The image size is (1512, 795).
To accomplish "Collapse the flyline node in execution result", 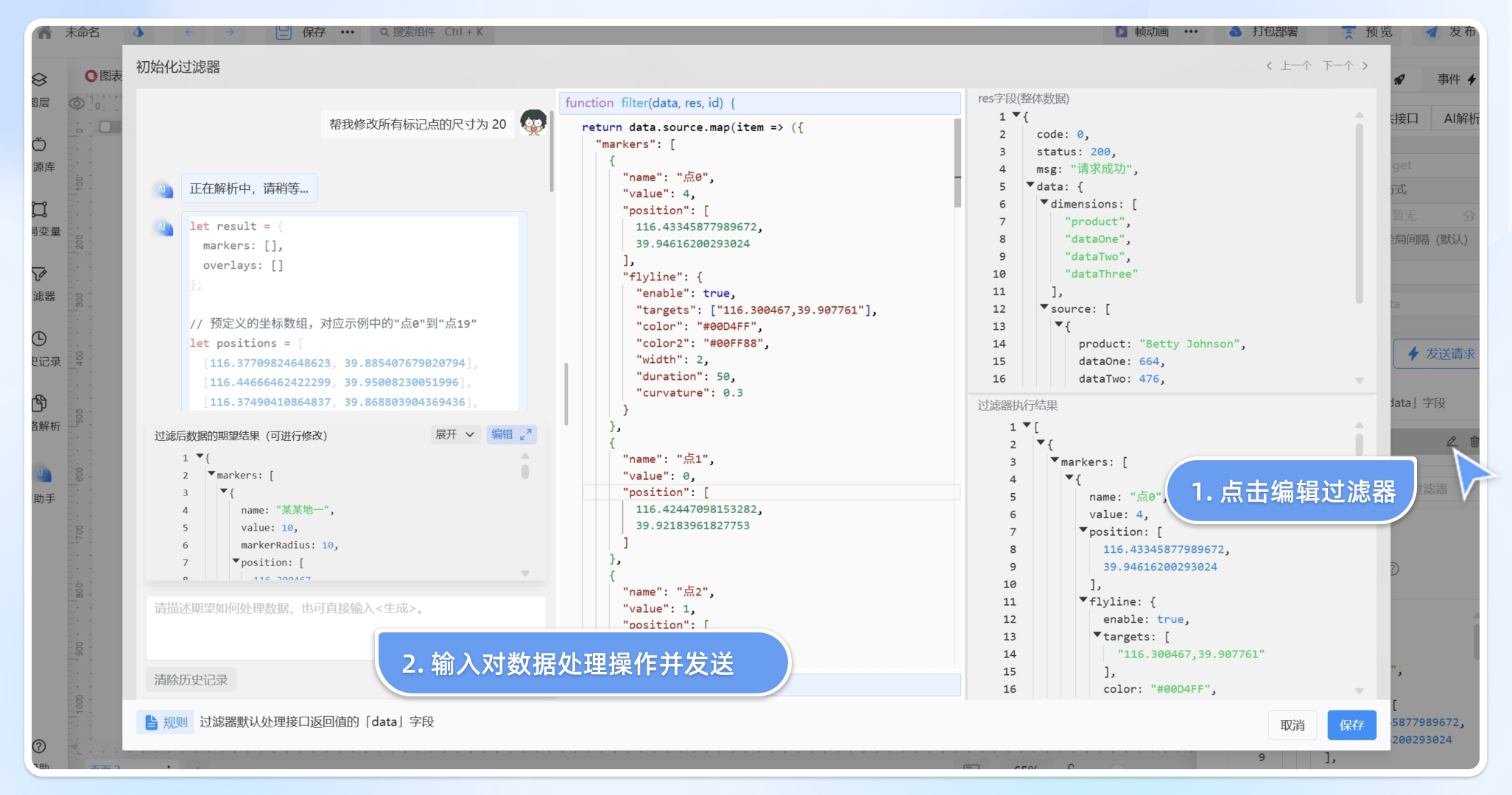I will pyautogui.click(x=1083, y=601).
